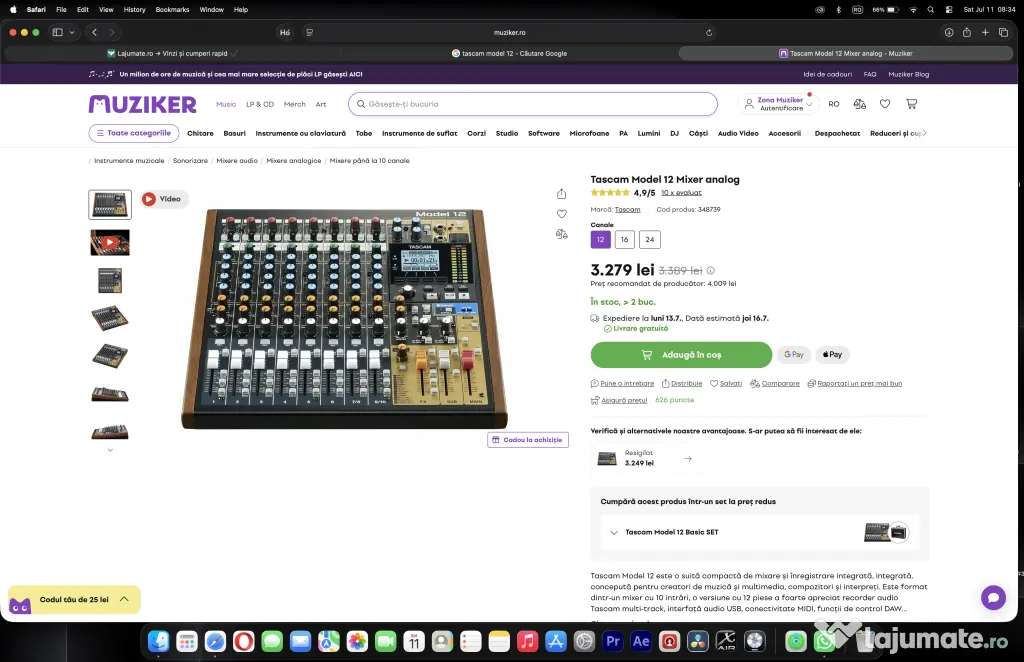1024x662 pixels.
Task: Expand the 25 lei code banner
Action: coord(124,599)
